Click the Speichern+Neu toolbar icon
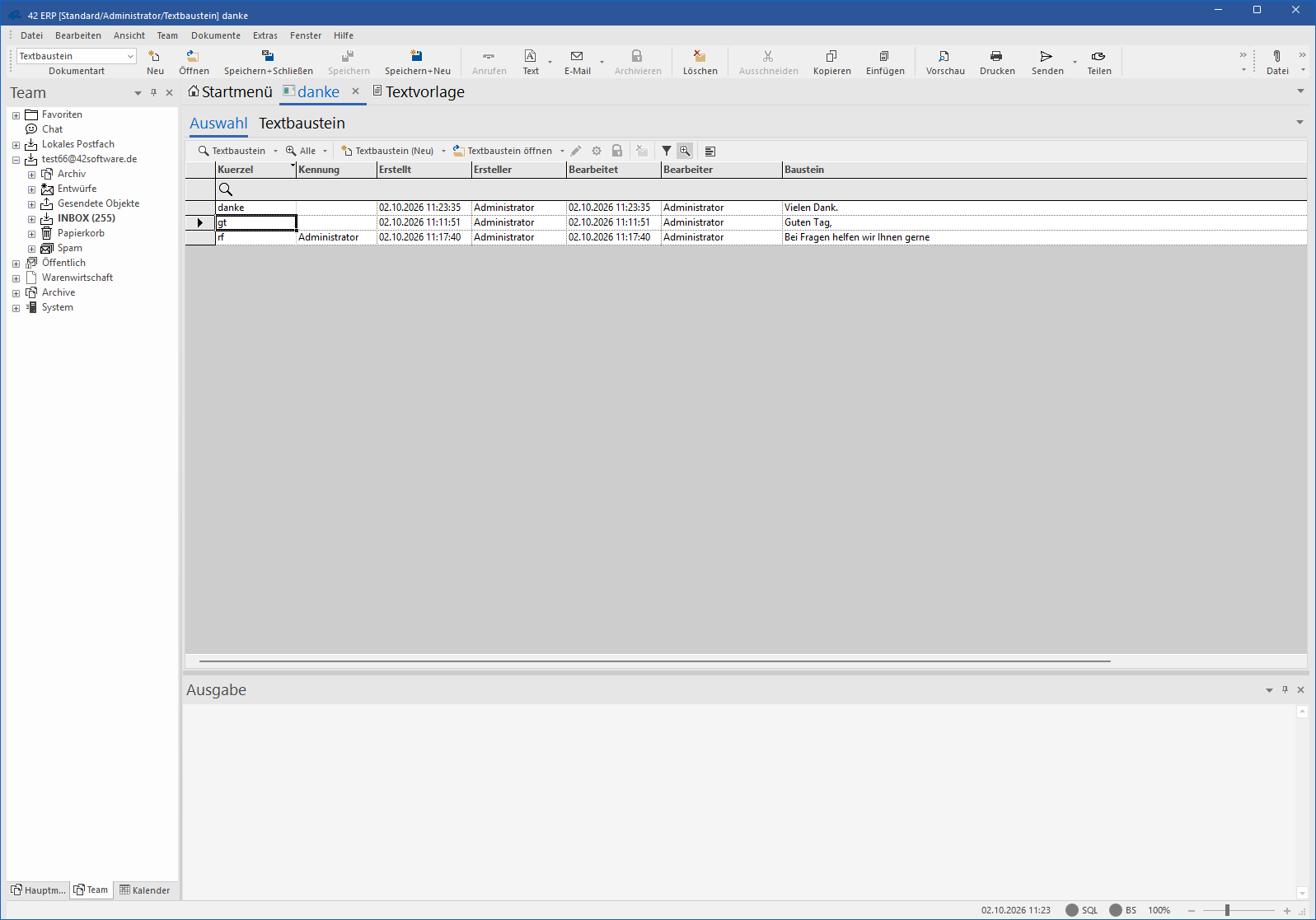This screenshot has width=1316, height=920. click(x=417, y=62)
